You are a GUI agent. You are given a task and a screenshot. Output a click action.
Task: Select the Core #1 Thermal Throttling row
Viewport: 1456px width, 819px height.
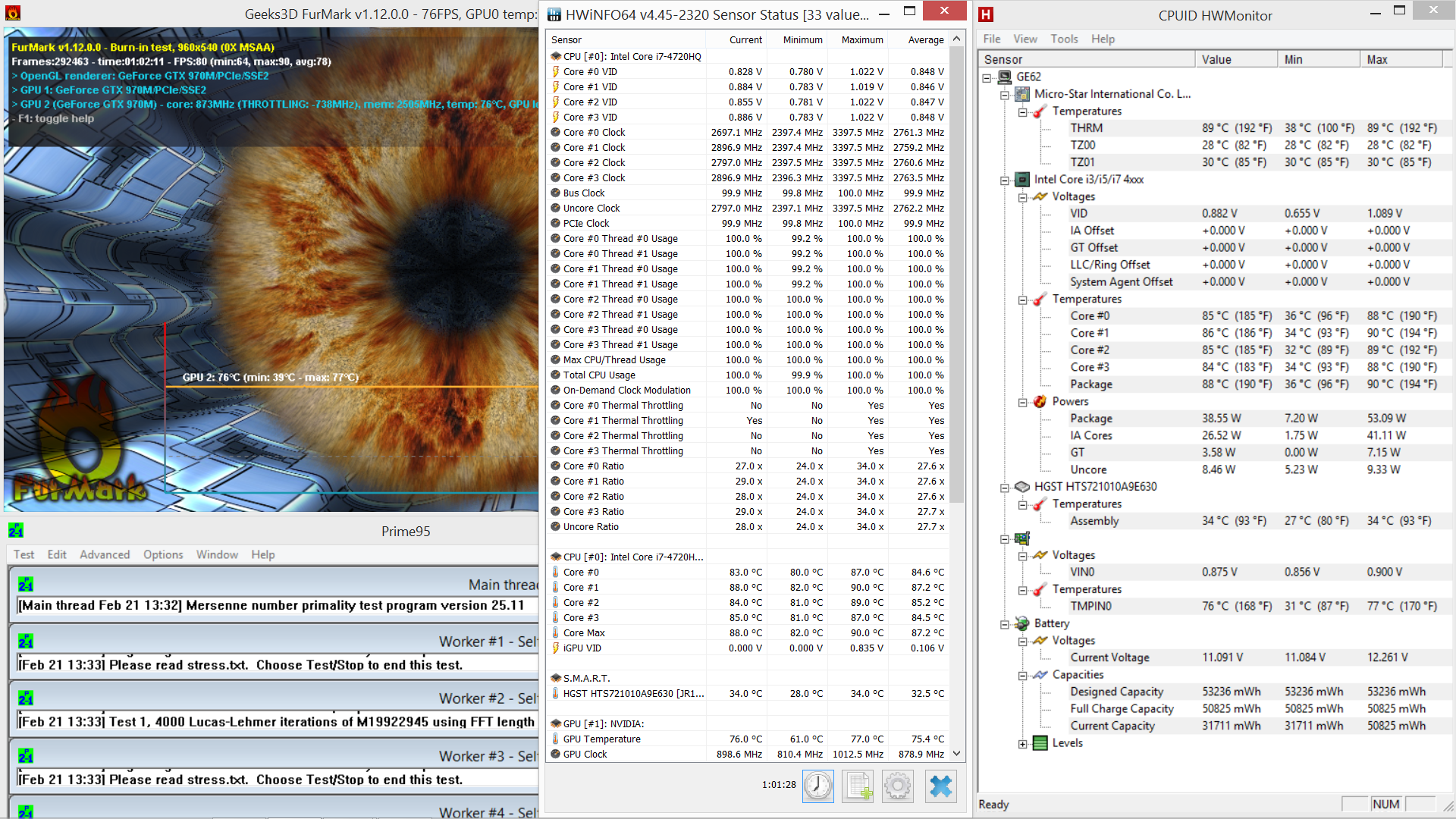(748, 420)
